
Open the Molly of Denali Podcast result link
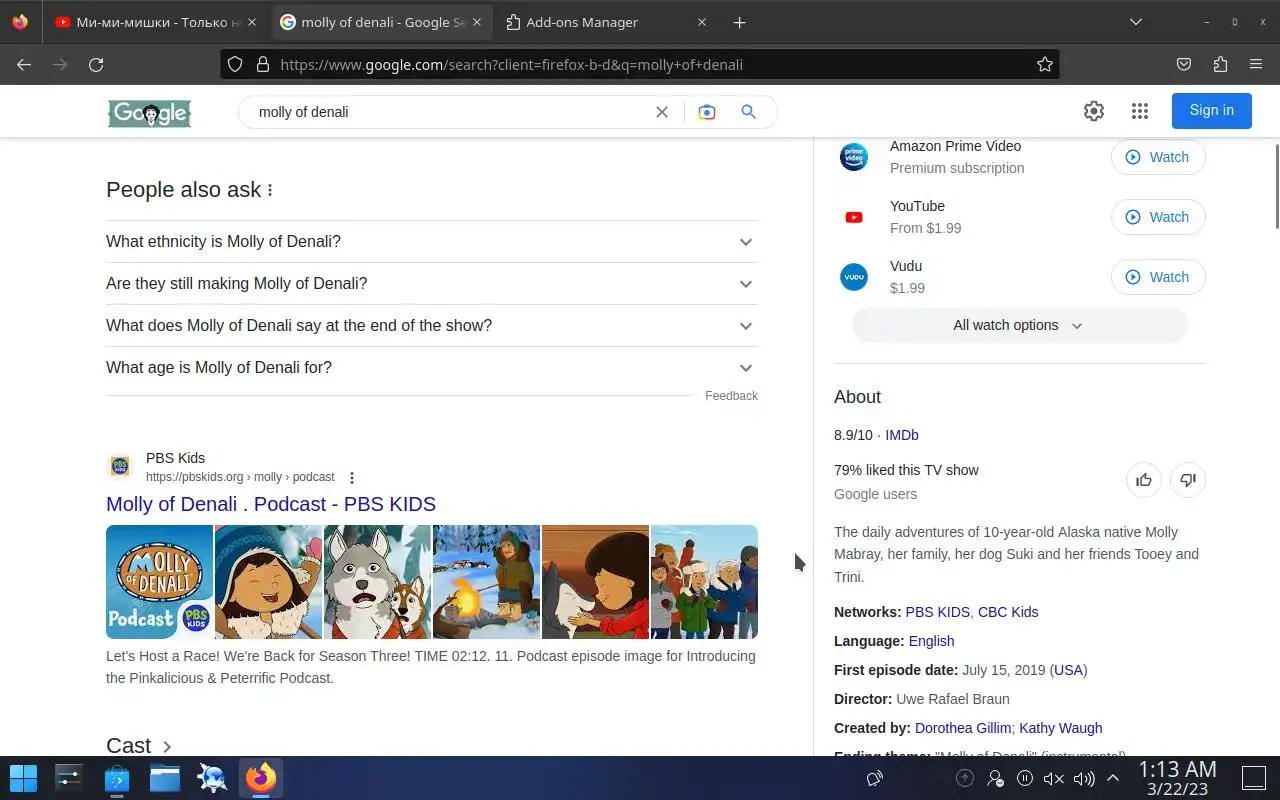271,504
